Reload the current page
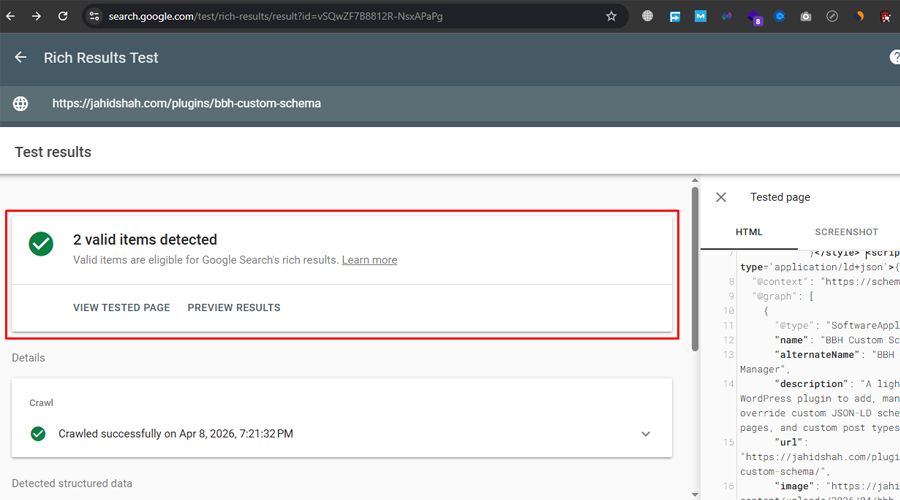The width and height of the screenshot is (900, 500). coord(63,16)
